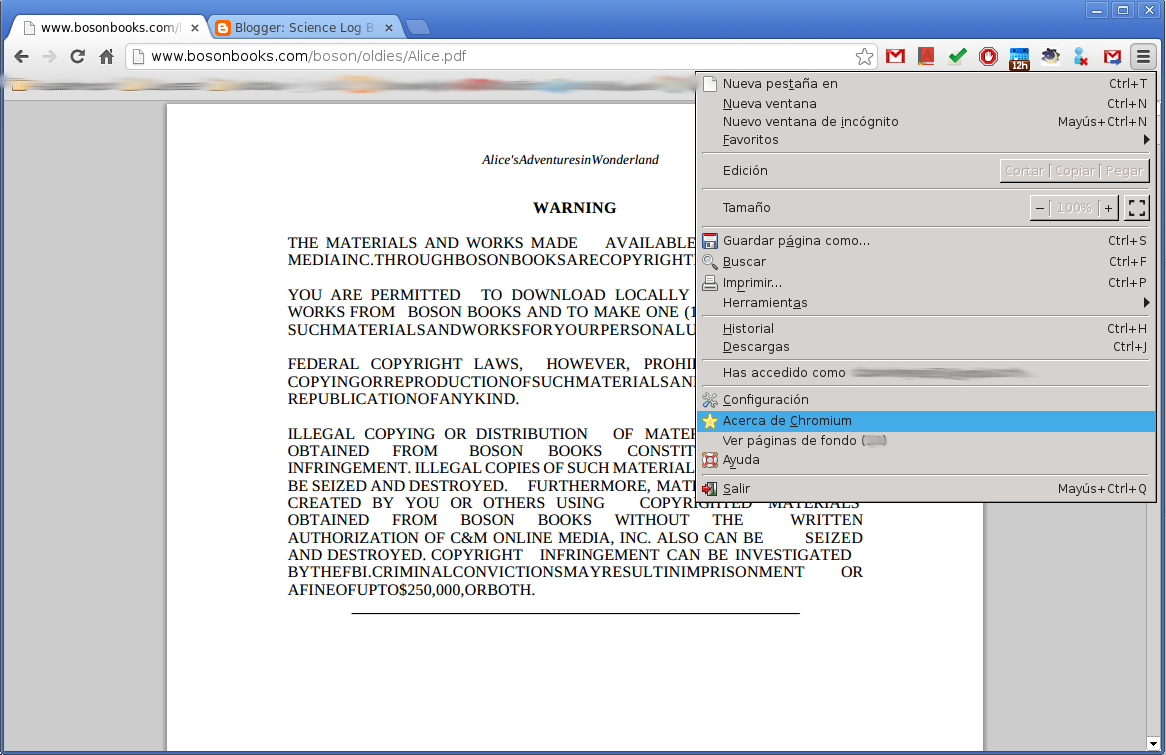Viewport: 1166px width, 755px height.
Task: Click the blue person extension icon
Action: tap(1081, 57)
